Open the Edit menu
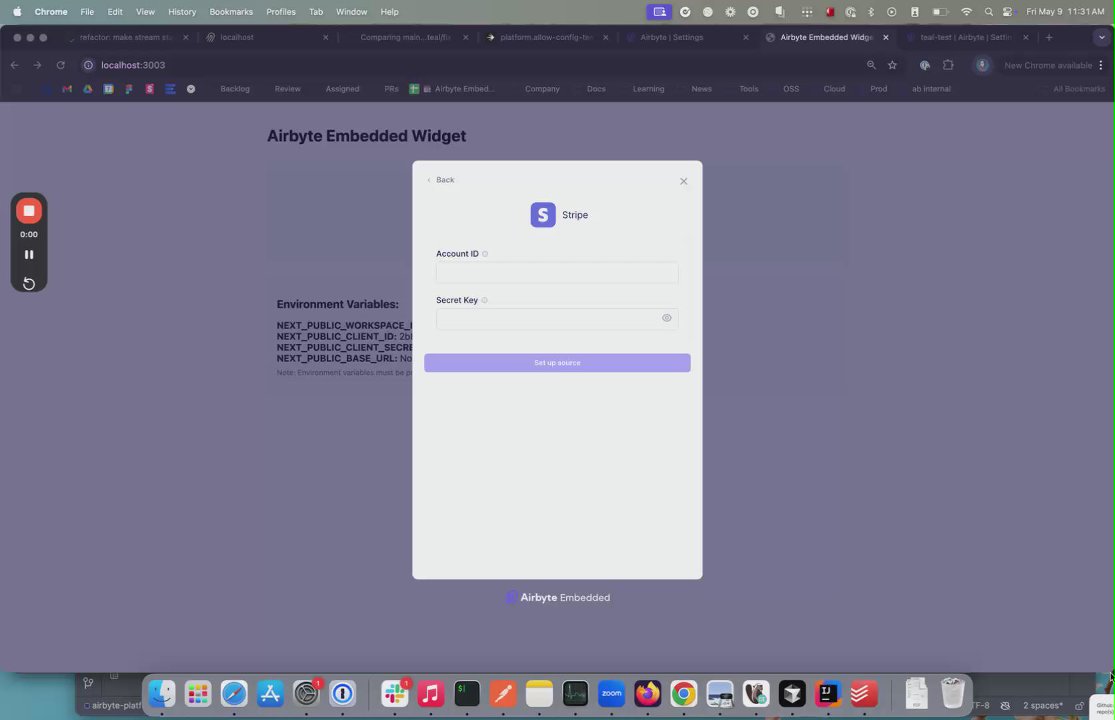Viewport: 1115px width, 720px height. (x=114, y=11)
